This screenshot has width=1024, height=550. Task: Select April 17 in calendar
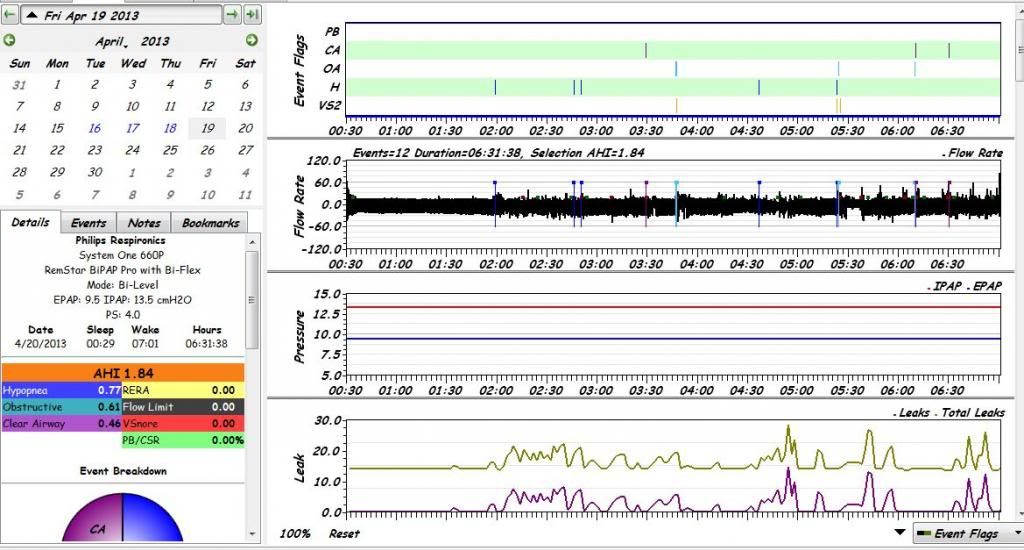133,128
